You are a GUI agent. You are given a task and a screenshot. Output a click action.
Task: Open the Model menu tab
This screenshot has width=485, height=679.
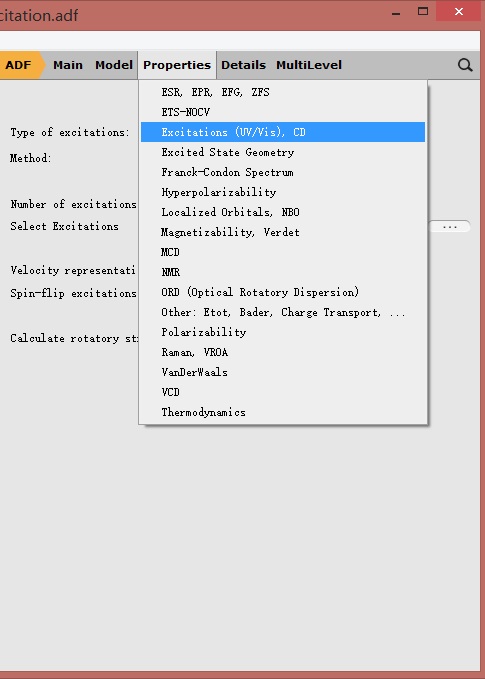coord(114,65)
